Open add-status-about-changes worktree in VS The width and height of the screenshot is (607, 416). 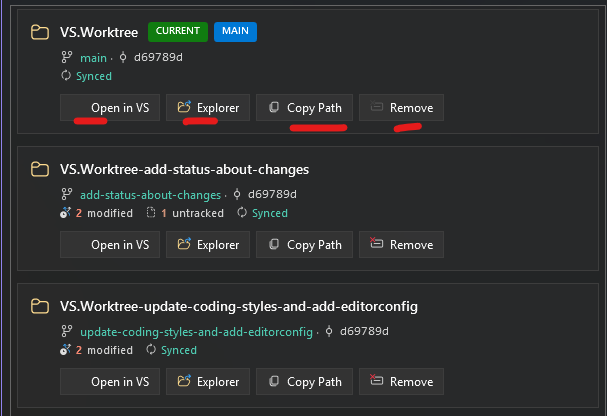tap(110, 245)
